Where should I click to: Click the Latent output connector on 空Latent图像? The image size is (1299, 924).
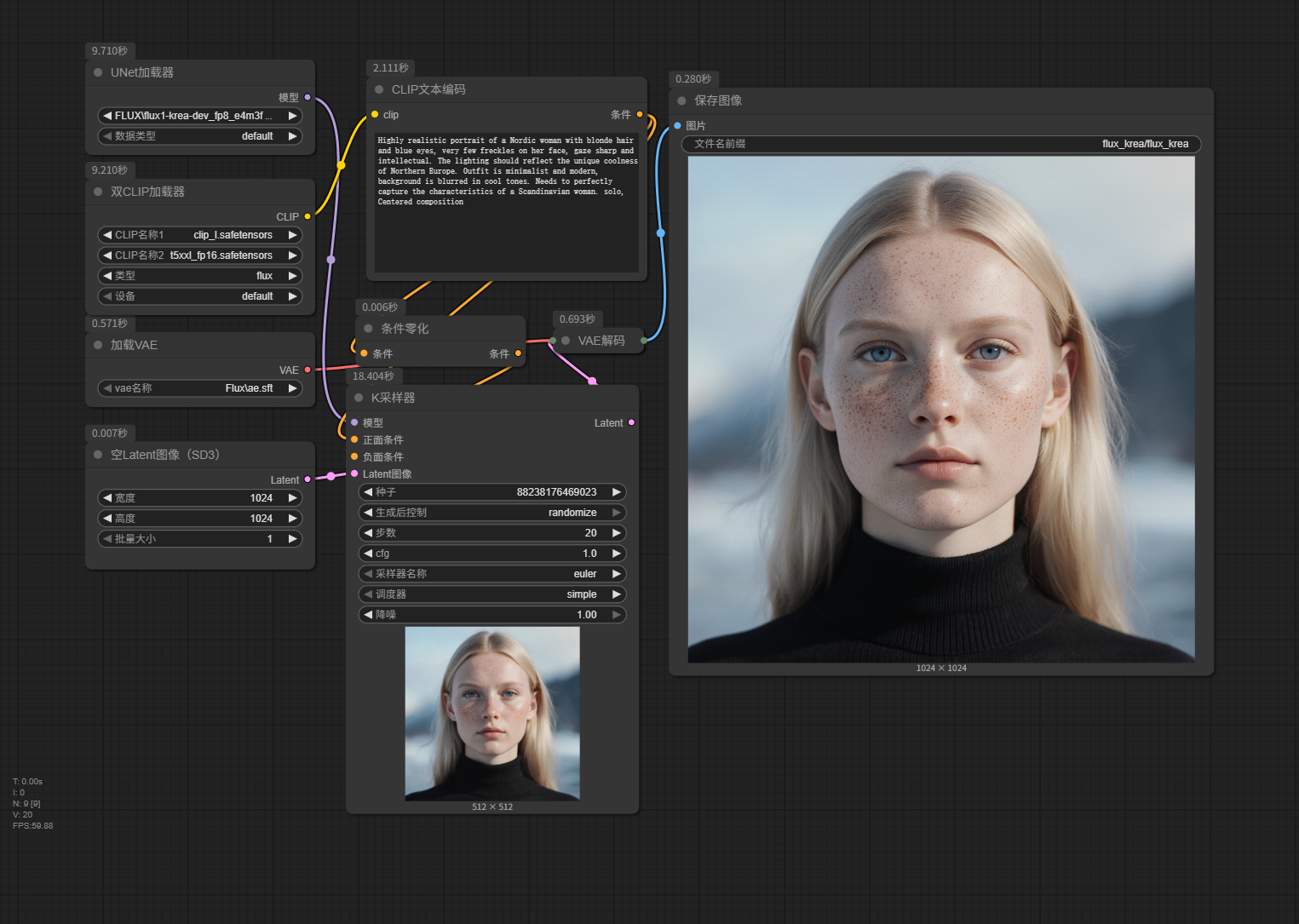pyautogui.click(x=308, y=479)
